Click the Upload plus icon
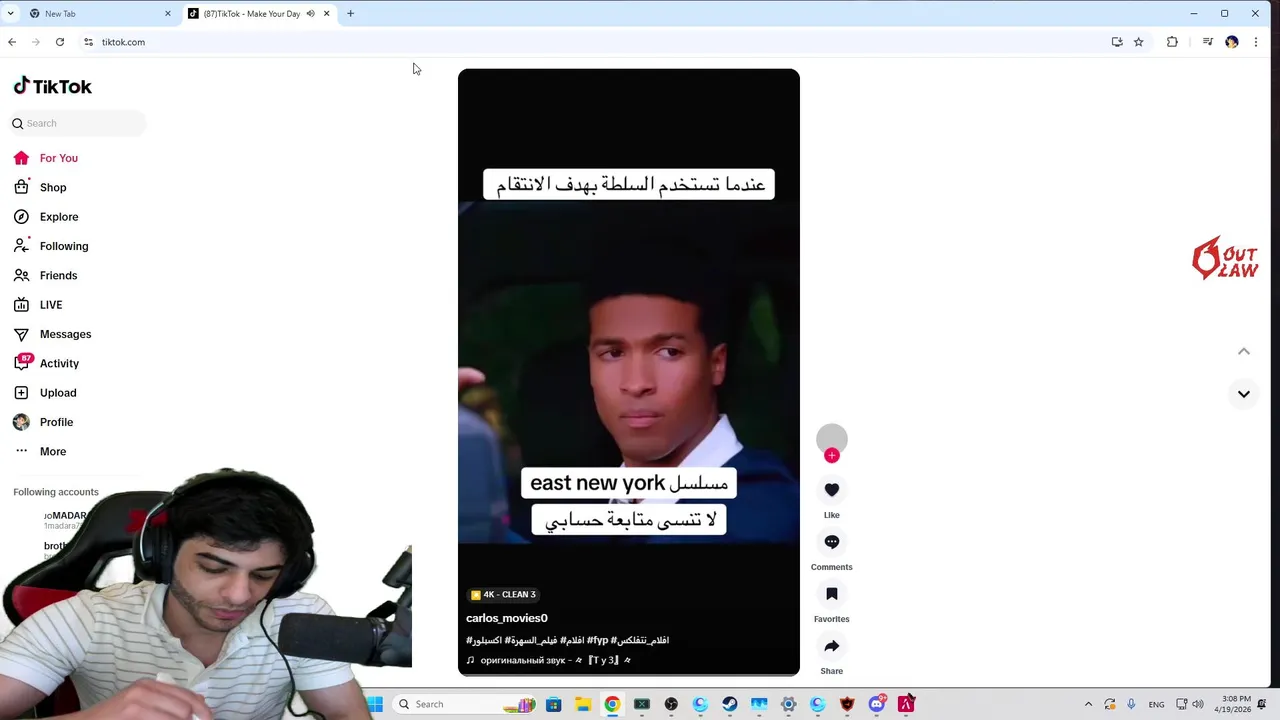 tap(21, 393)
